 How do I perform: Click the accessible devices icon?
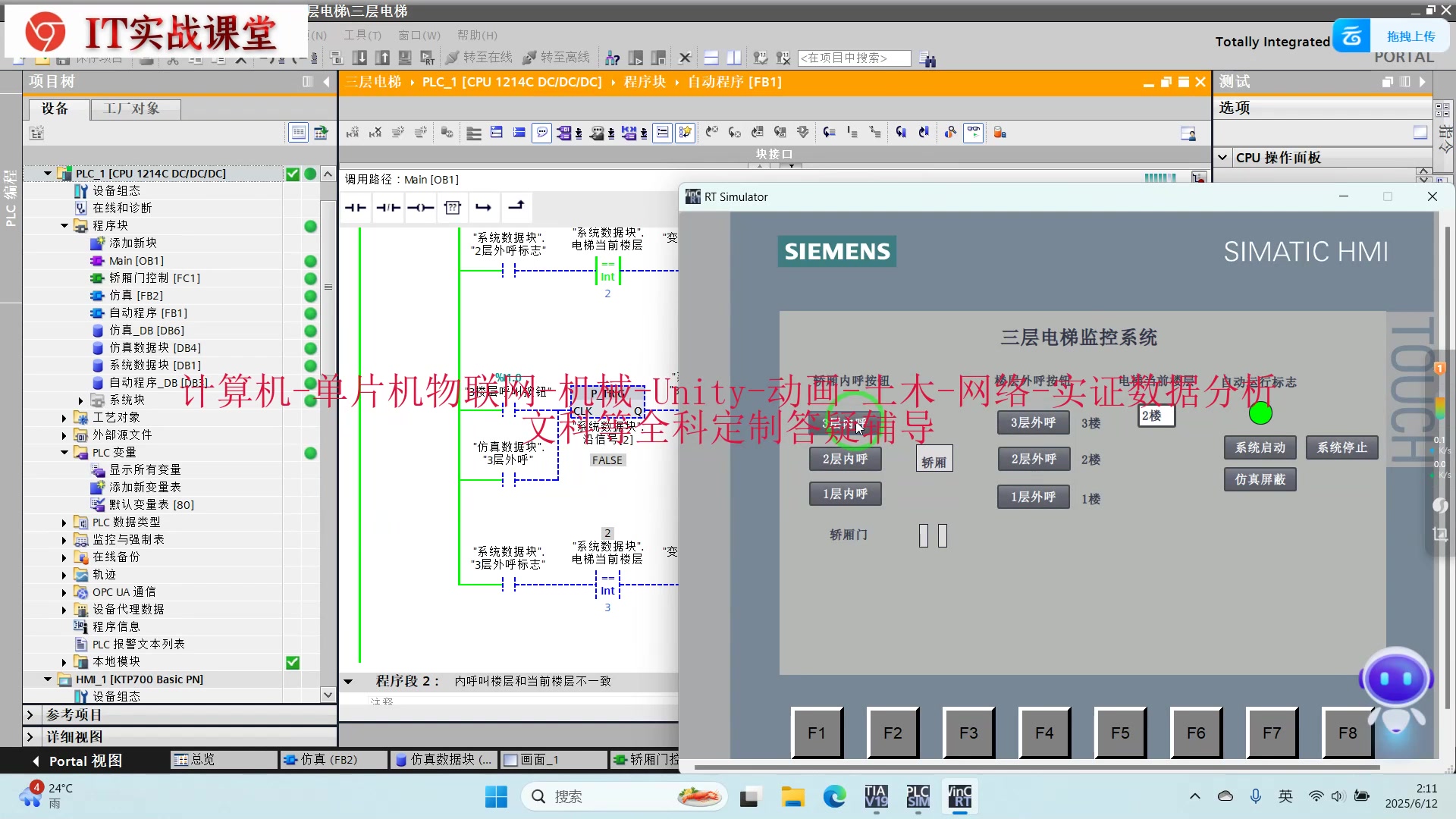point(613,58)
